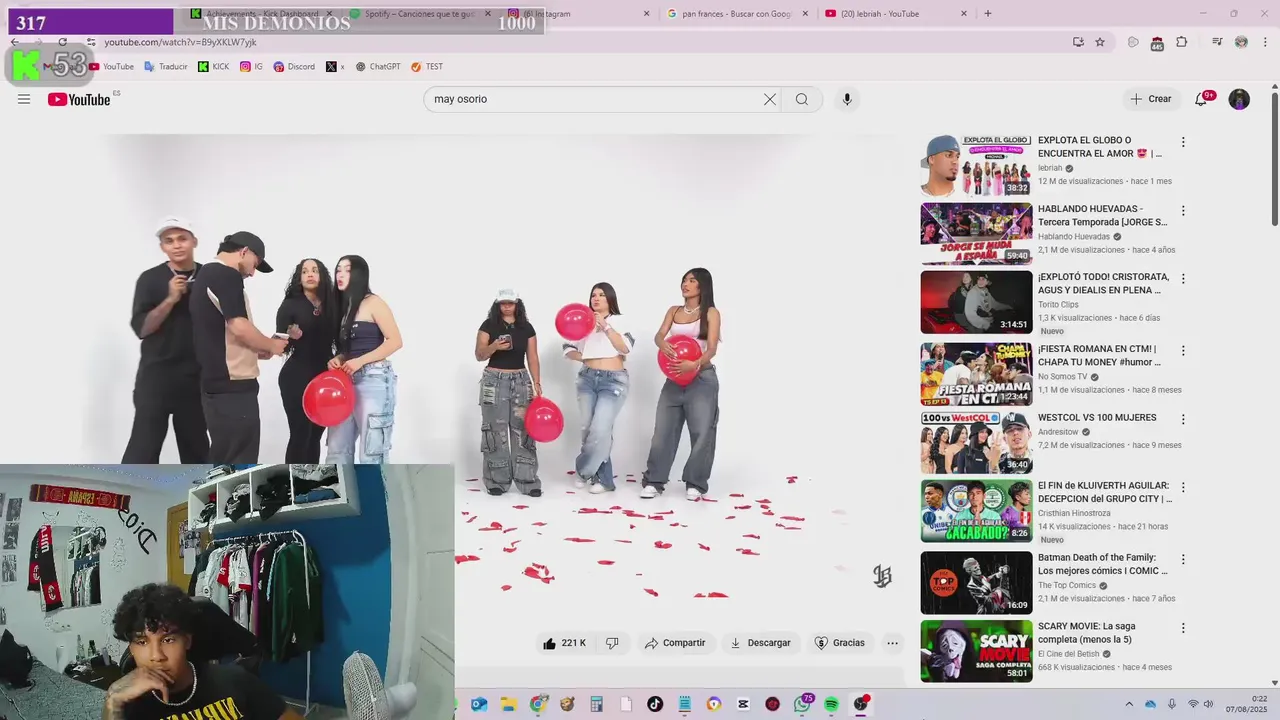
Task: Open options for El FIN de KLUIVERTH video
Action: (1183, 487)
